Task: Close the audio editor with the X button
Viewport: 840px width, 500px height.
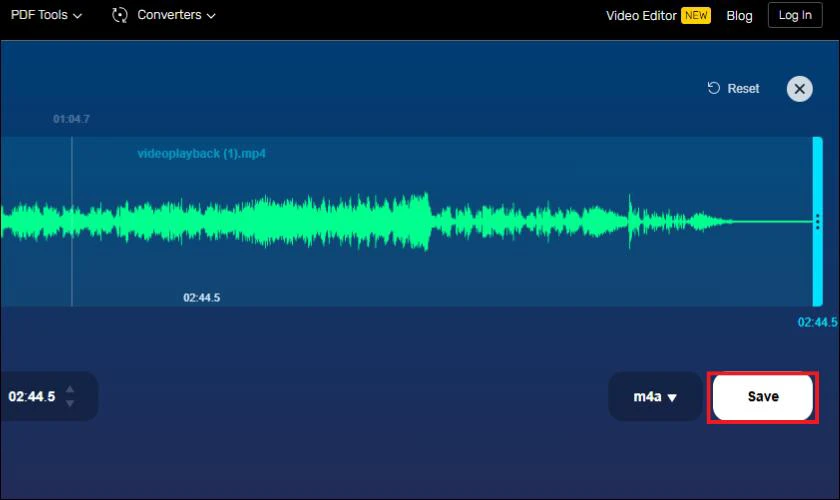Action: pyautogui.click(x=799, y=89)
